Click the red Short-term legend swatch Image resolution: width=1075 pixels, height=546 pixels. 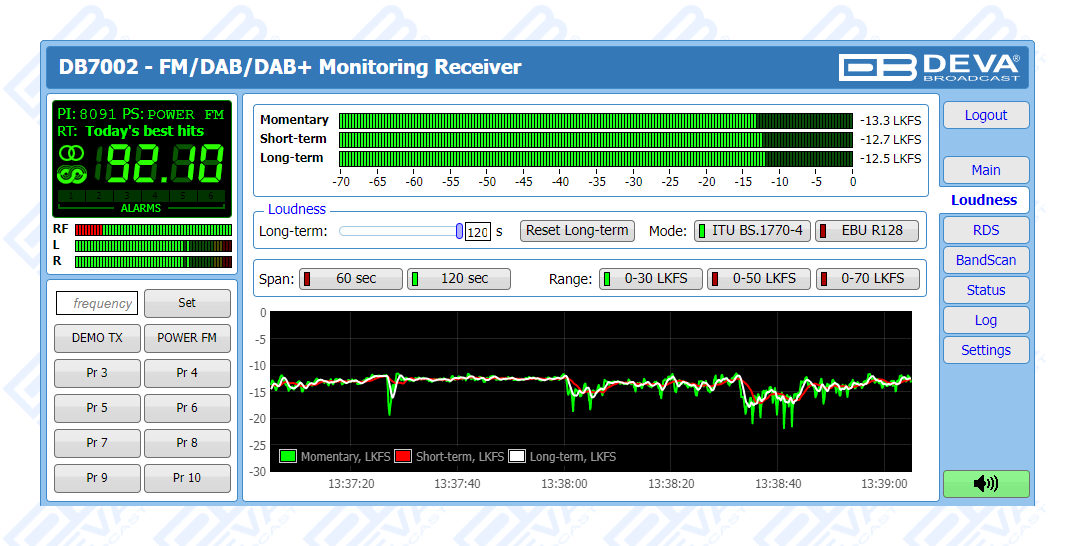coord(403,456)
